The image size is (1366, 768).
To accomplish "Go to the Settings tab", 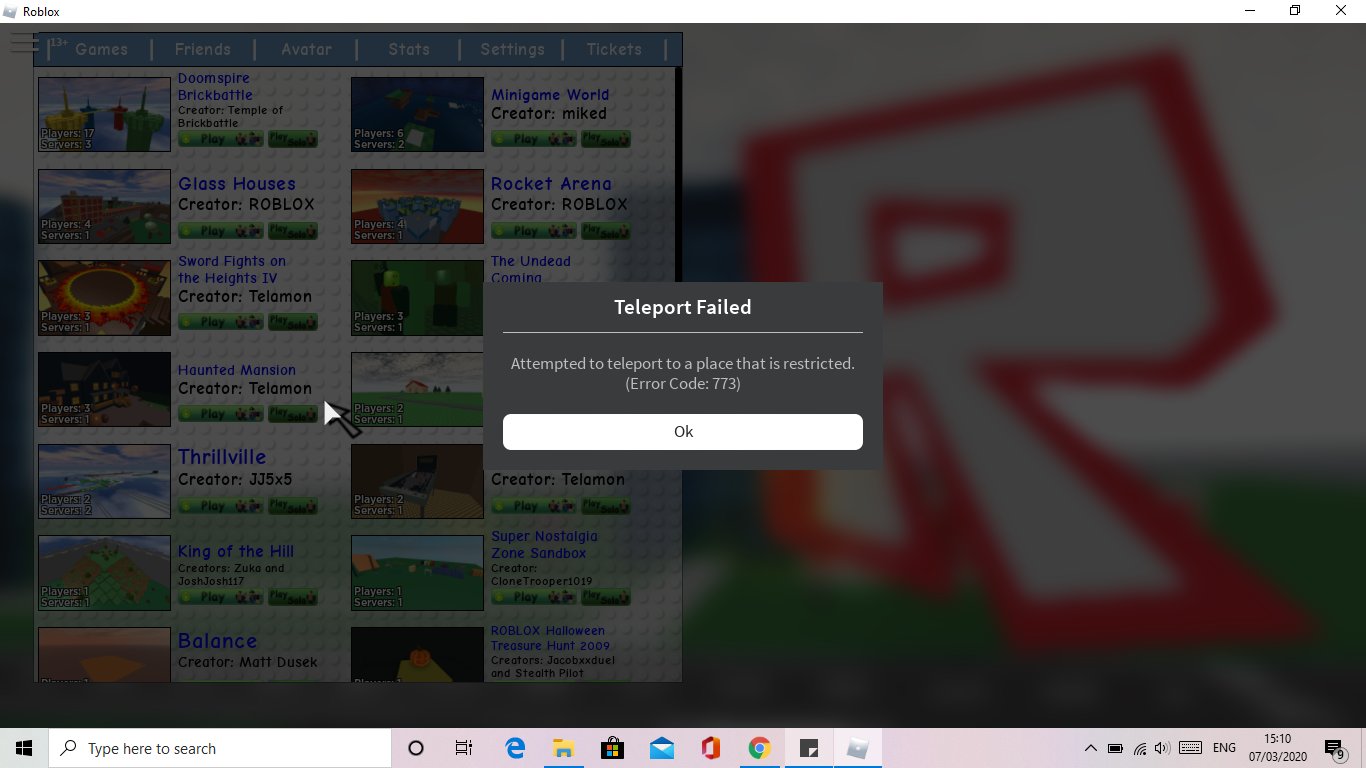I will [512, 49].
